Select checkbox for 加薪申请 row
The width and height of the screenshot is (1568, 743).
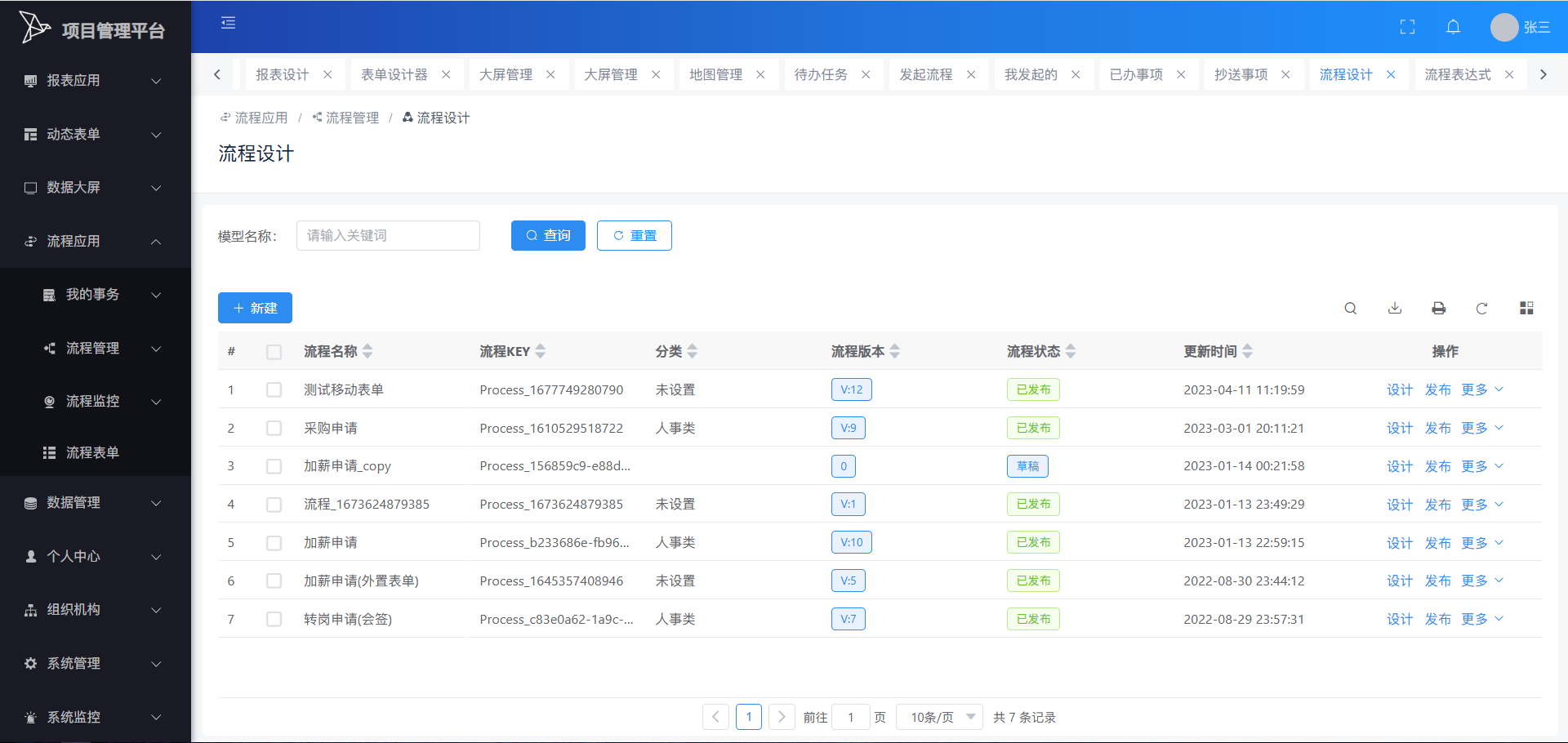point(274,543)
